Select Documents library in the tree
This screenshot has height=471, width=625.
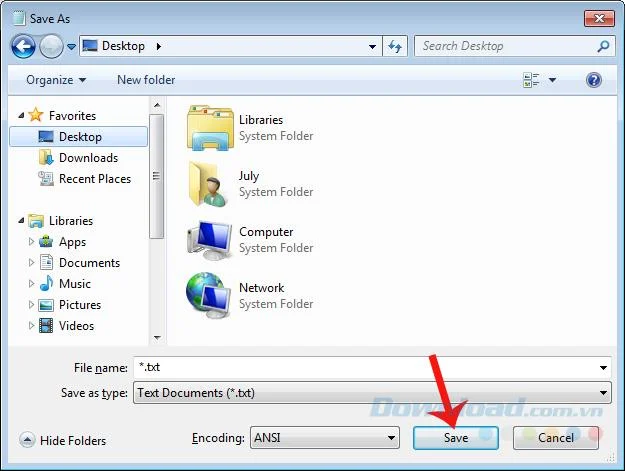coord(89,263)
